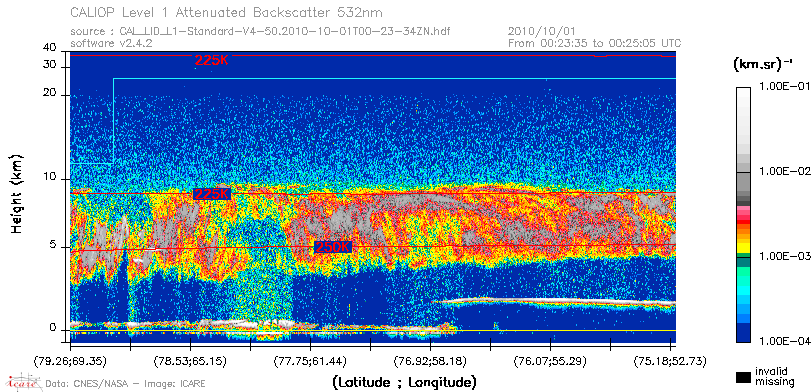Click the '250K' isotherm label
The image size is (811, 392).
333,247
